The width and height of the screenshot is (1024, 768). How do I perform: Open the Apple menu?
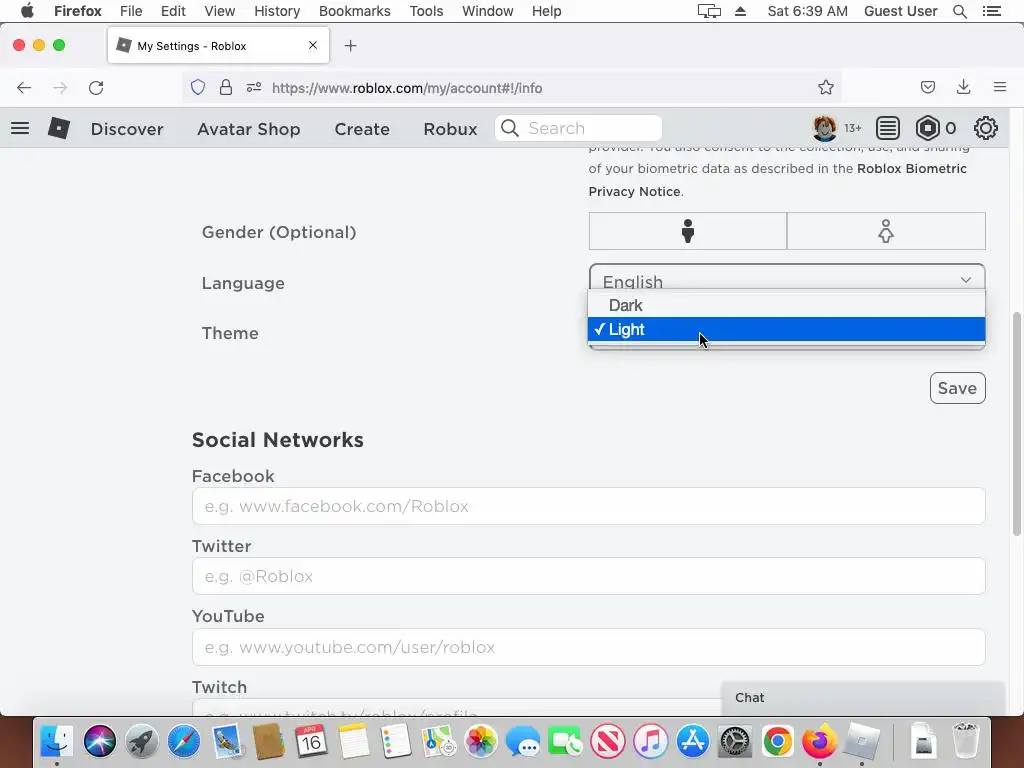point(27,11)
